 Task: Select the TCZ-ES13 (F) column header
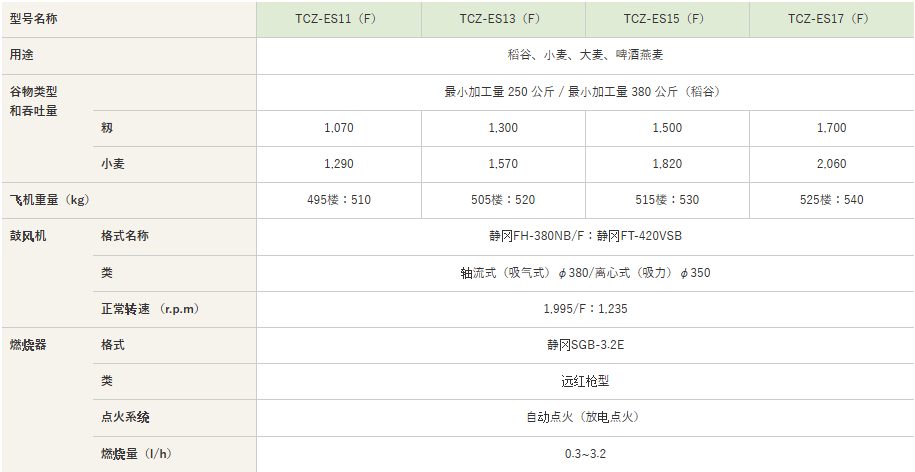(x=503, y=19)
